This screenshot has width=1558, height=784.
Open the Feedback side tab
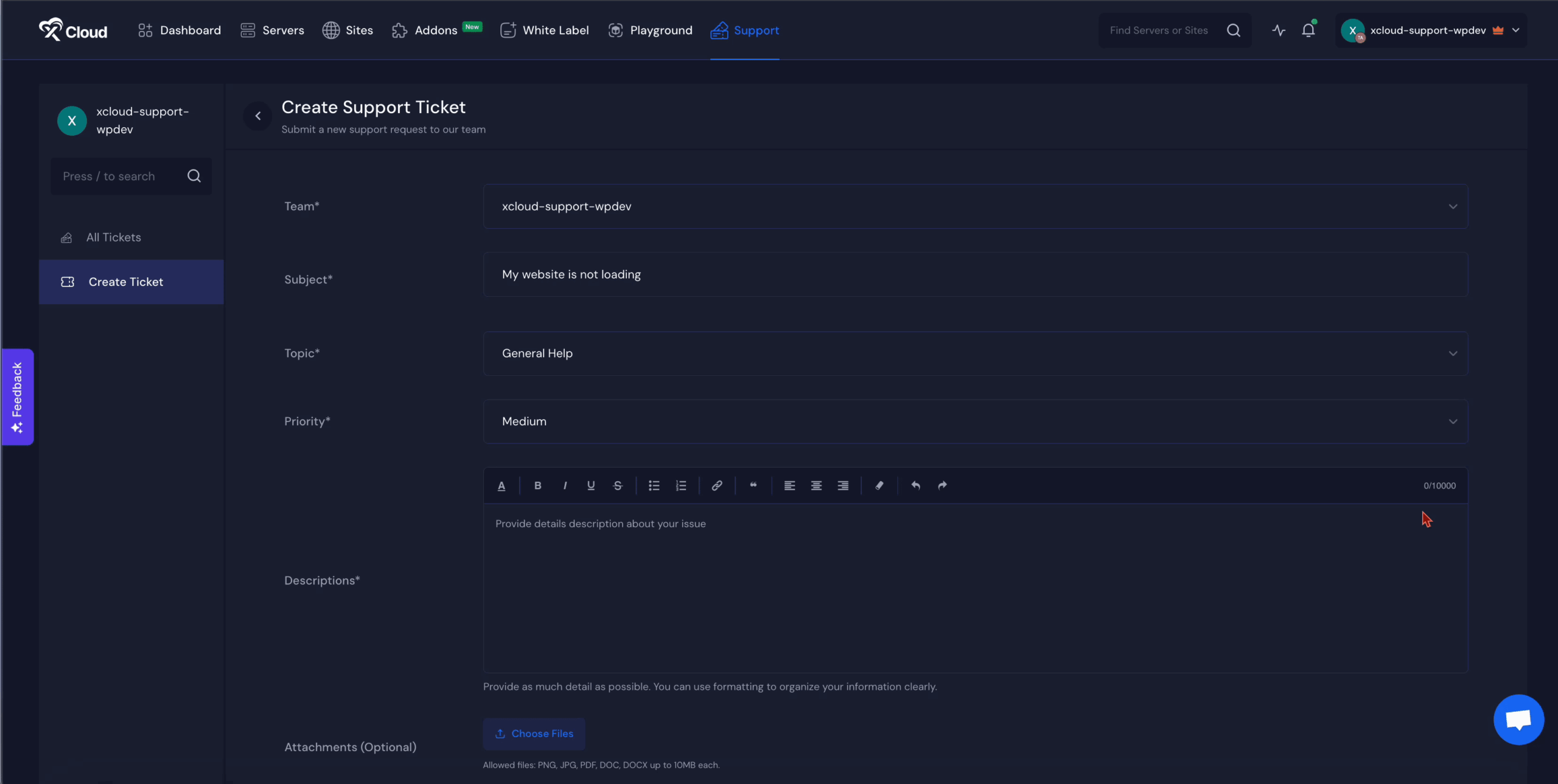point(17,397)
